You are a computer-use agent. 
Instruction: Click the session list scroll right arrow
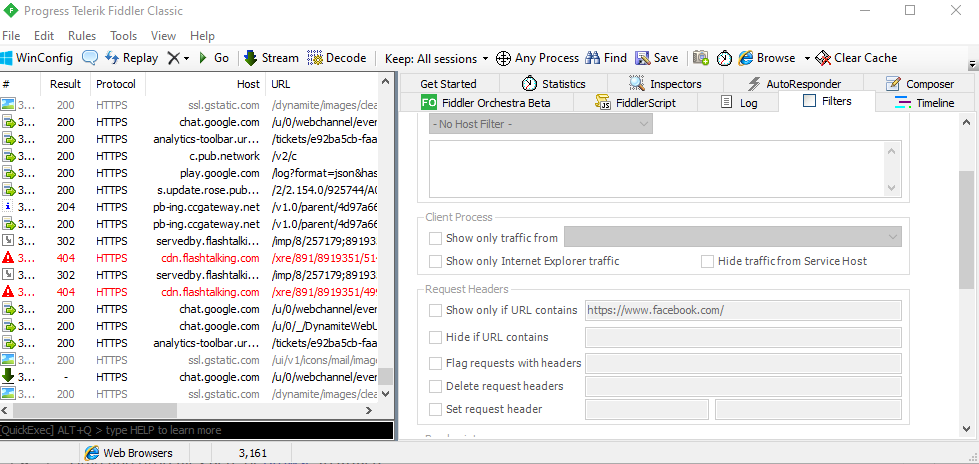click(x=369, y=410)
